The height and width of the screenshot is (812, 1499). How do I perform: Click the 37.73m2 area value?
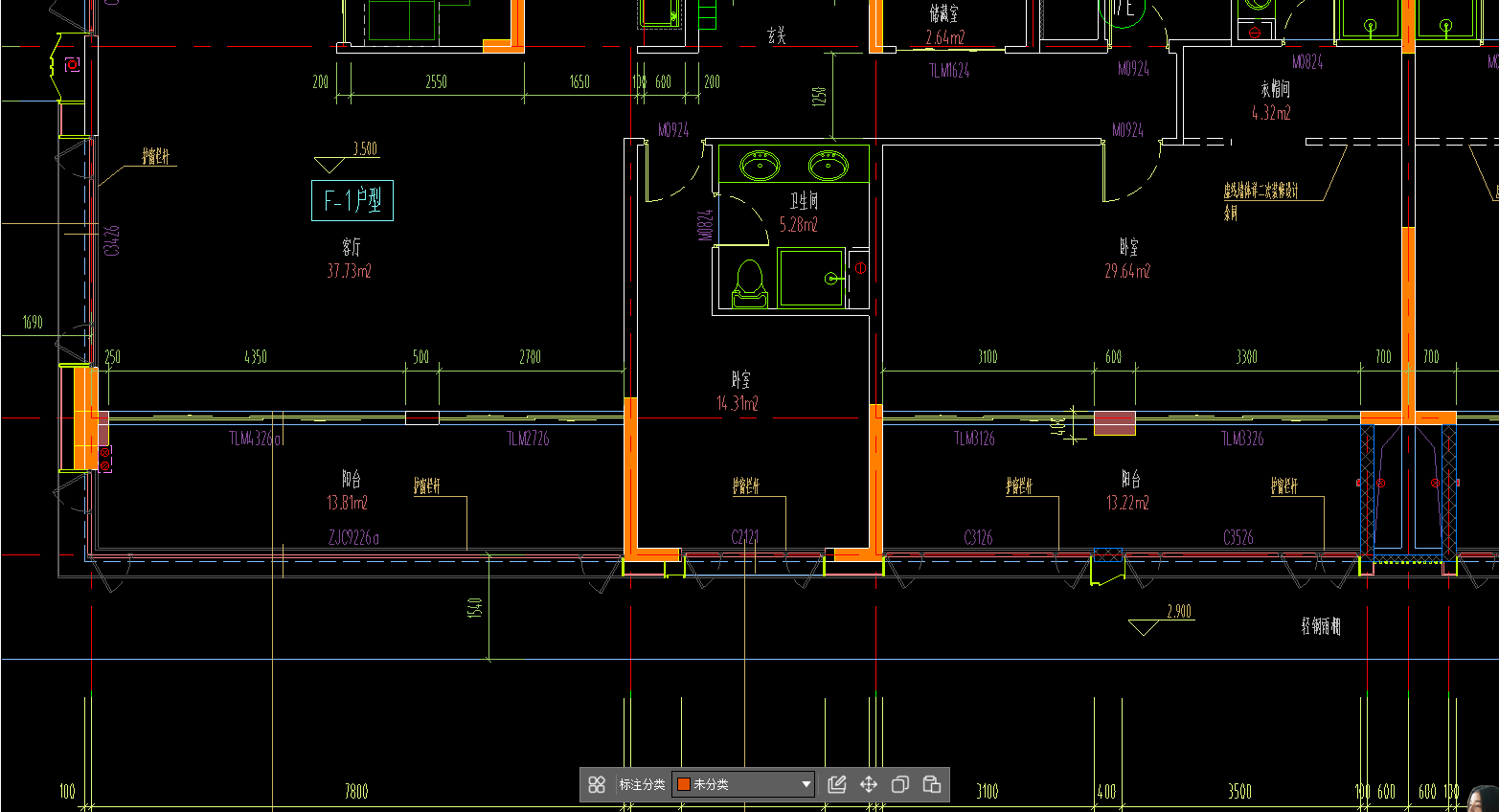[x=349, y=271]
